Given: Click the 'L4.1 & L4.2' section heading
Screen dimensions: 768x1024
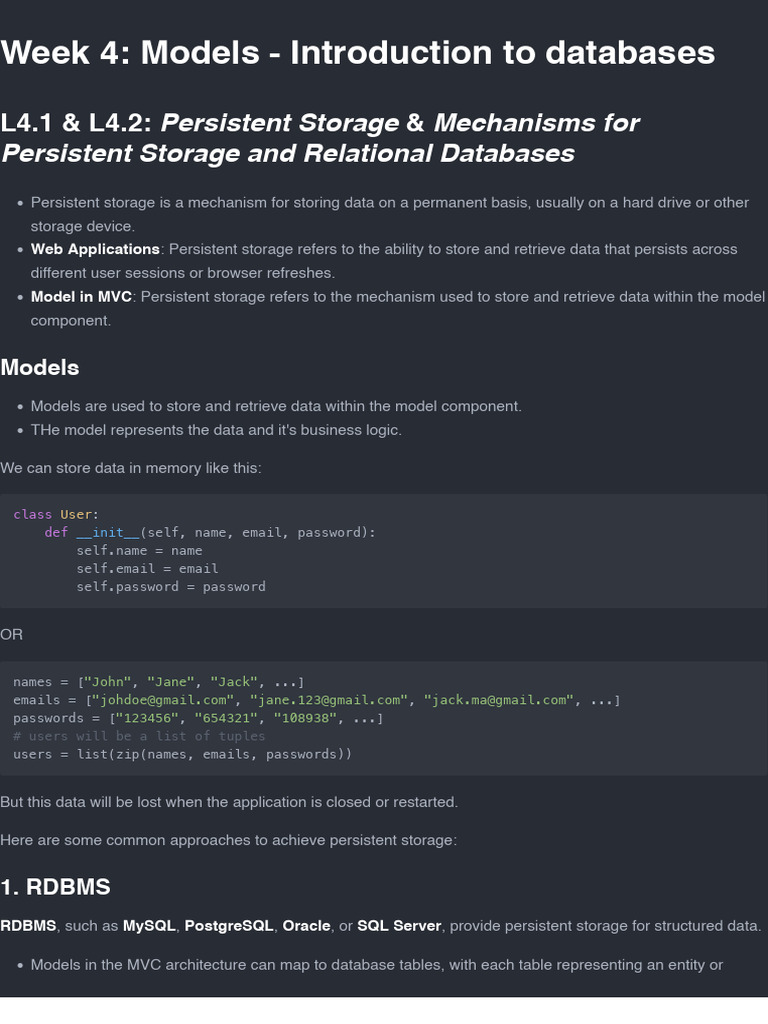Looking at the screenshot, I should [x=320, y=138].
